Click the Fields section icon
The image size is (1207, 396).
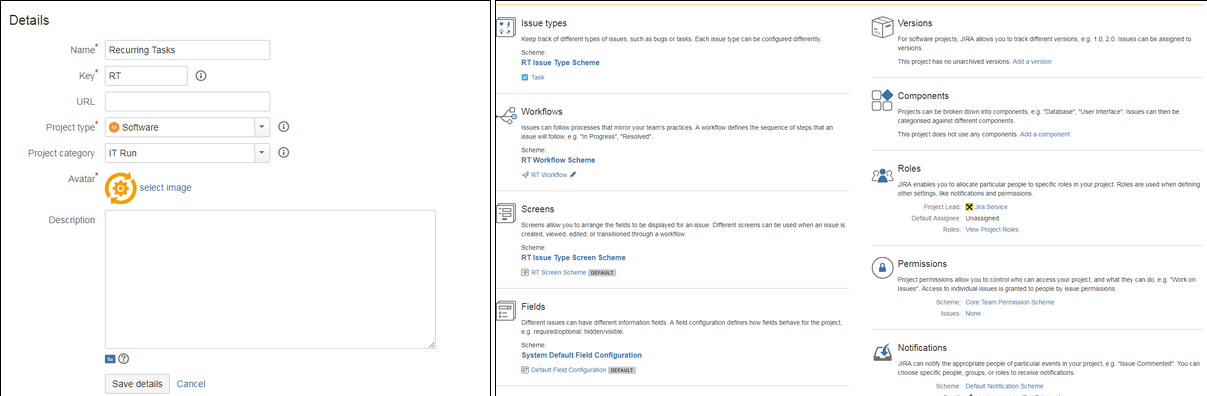click(505, 311)
